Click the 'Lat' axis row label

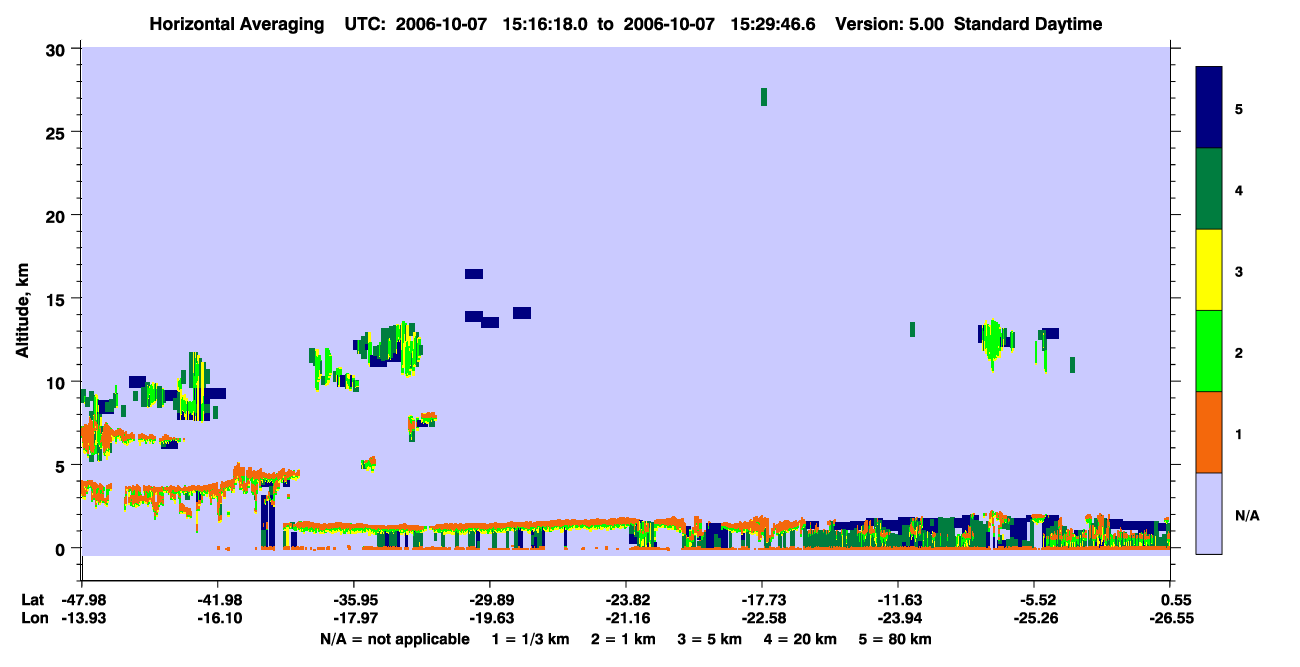click(x=32, y=600)
